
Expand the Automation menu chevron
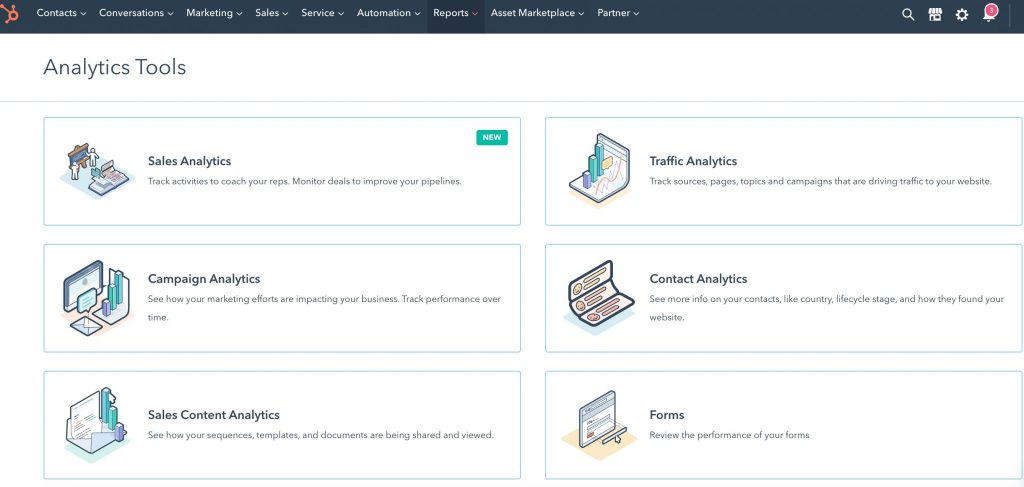coord(417,14)
